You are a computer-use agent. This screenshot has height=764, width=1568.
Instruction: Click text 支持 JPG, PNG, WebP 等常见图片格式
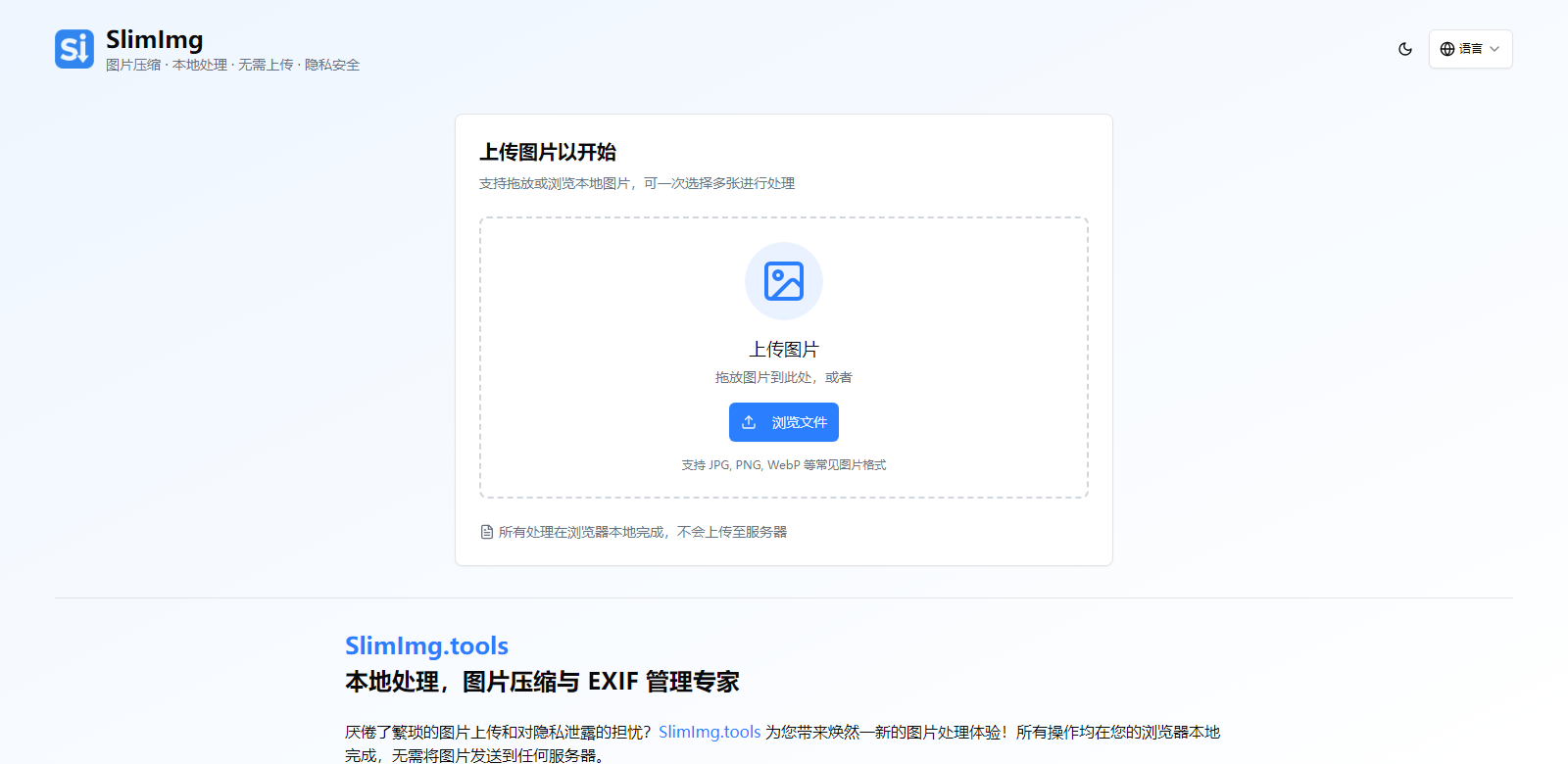(784, 465)
